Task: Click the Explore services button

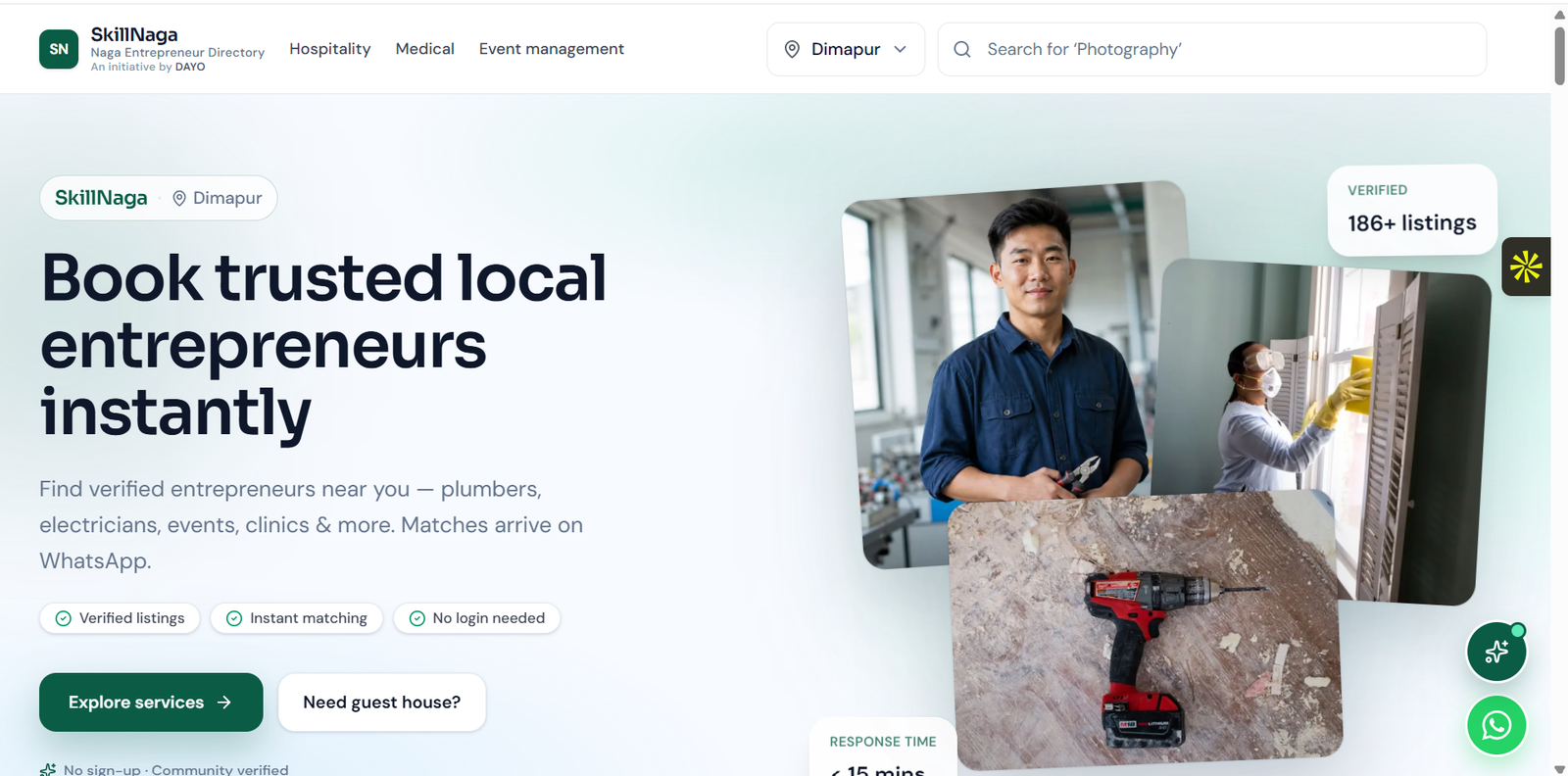Action: (151, 703)
